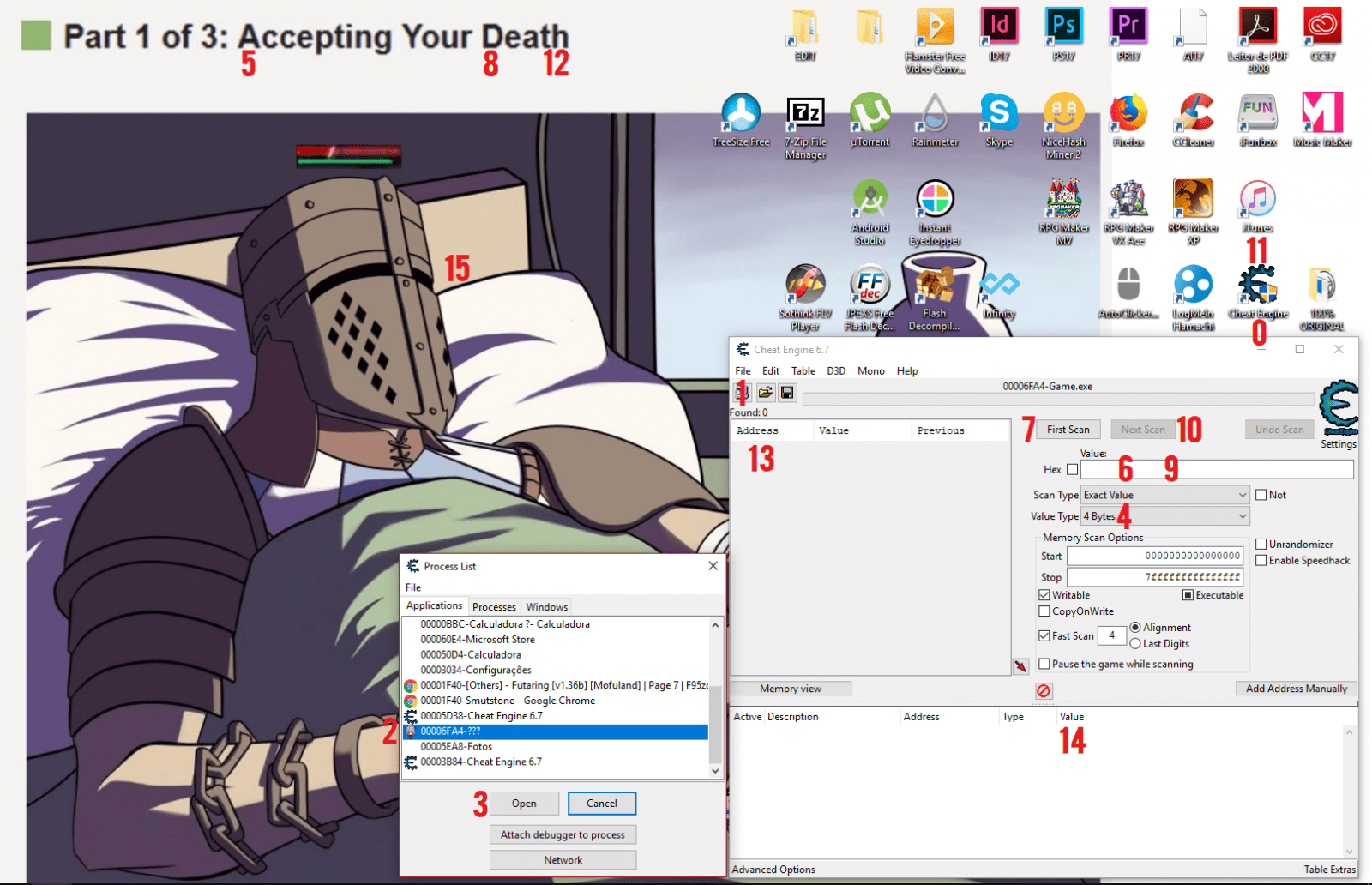Open the iFunbox desktop shortcut
Viewport: 1372px width, 885px height.
1258,120
